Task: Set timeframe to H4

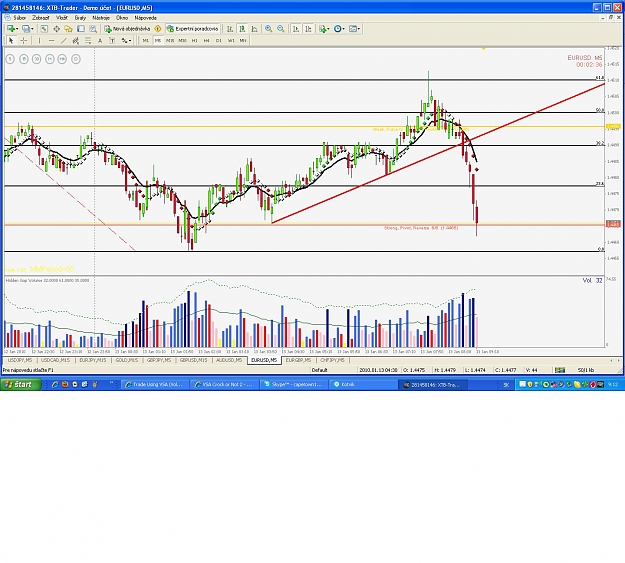Action: 206,40
